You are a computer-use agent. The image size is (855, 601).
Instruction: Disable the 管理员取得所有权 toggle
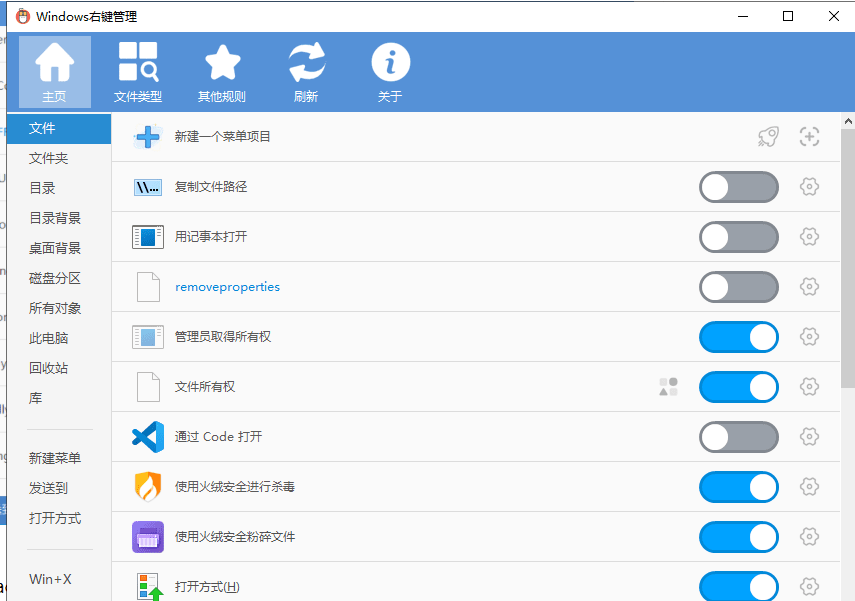pyautogui.click(x=738, y=337)
